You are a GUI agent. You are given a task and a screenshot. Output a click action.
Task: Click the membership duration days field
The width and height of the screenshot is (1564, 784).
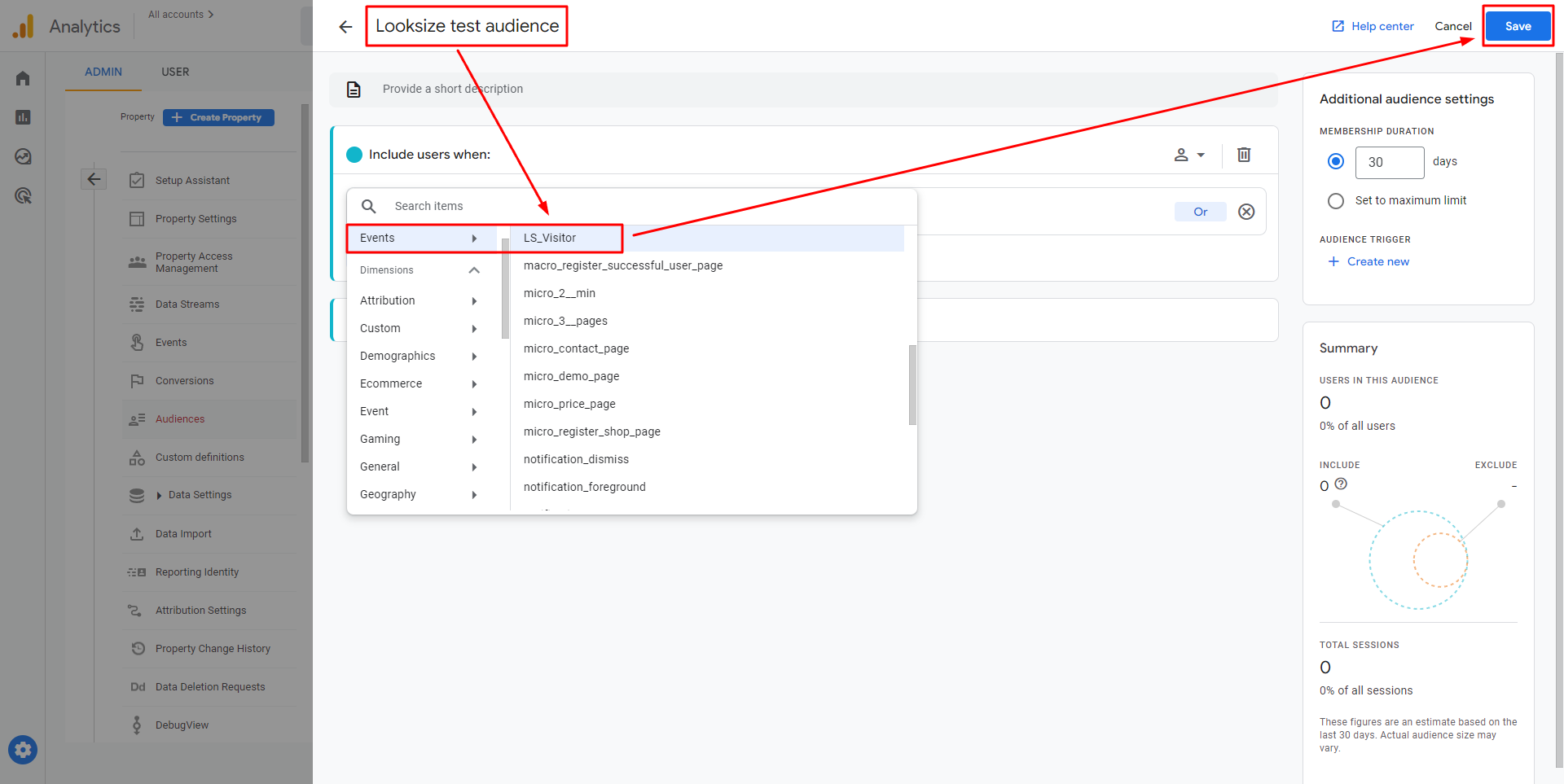point(1389,163)
